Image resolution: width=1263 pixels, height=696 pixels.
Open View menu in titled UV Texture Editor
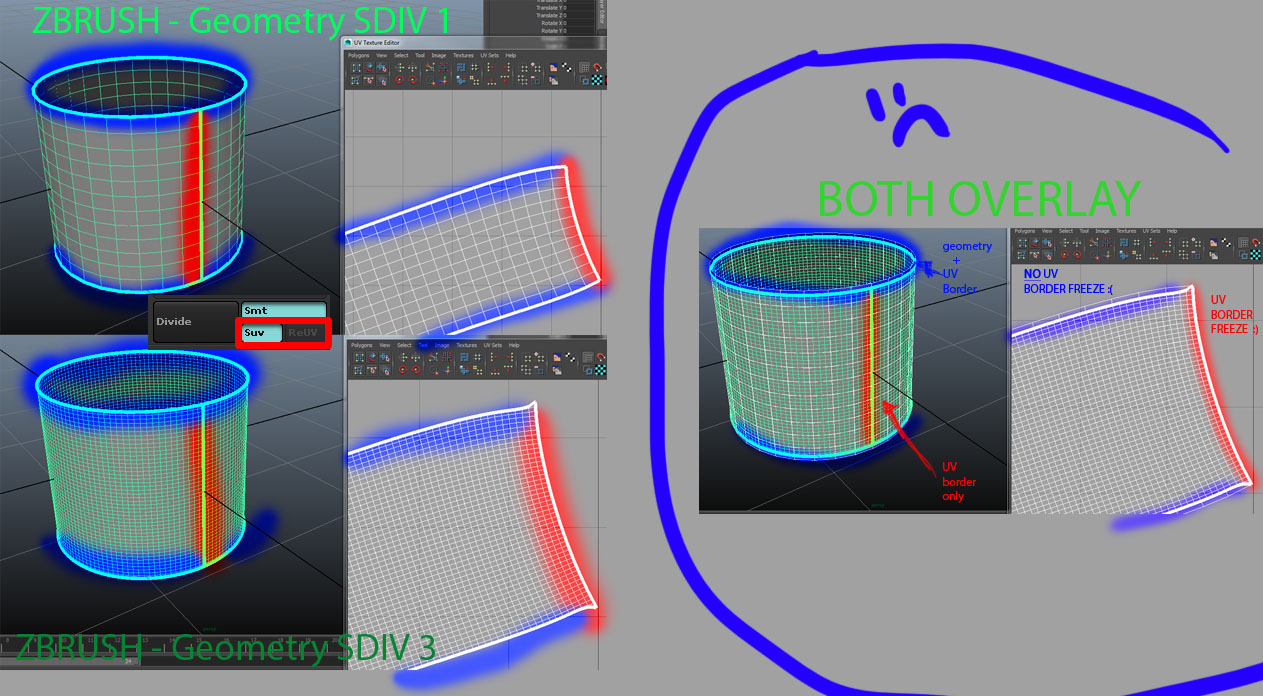tap(381, 55)
